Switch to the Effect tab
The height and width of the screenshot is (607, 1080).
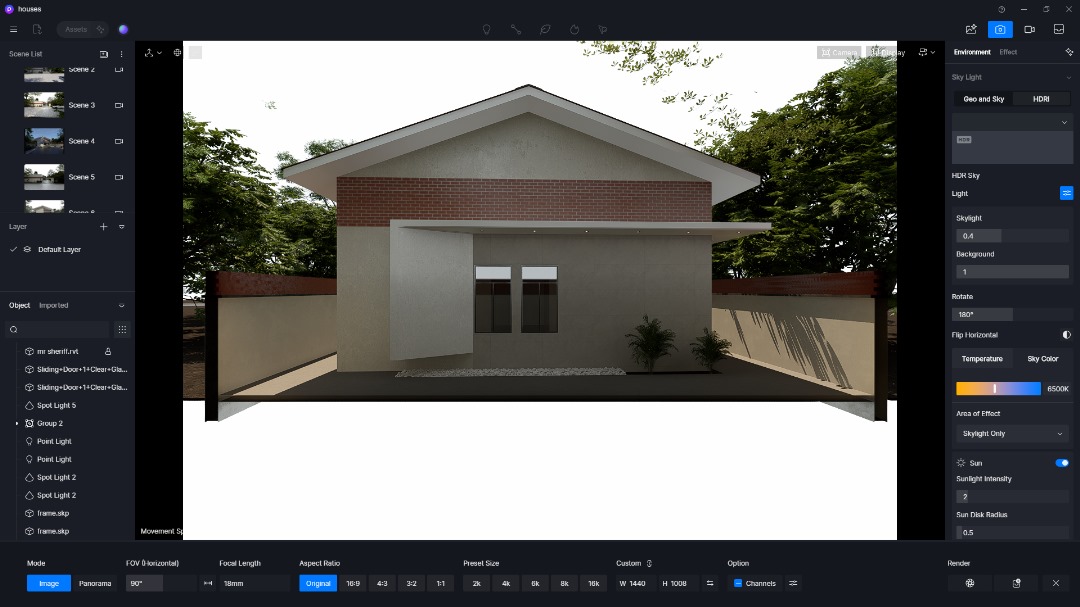point(1008,52)
